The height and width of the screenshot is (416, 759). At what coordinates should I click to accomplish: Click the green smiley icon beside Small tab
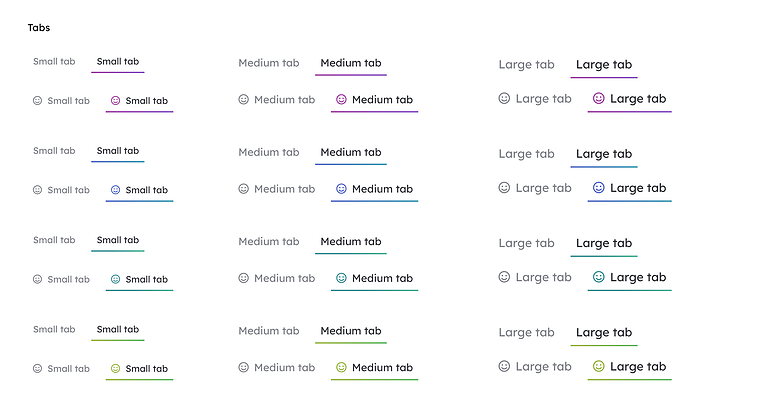tap(115, 369)
